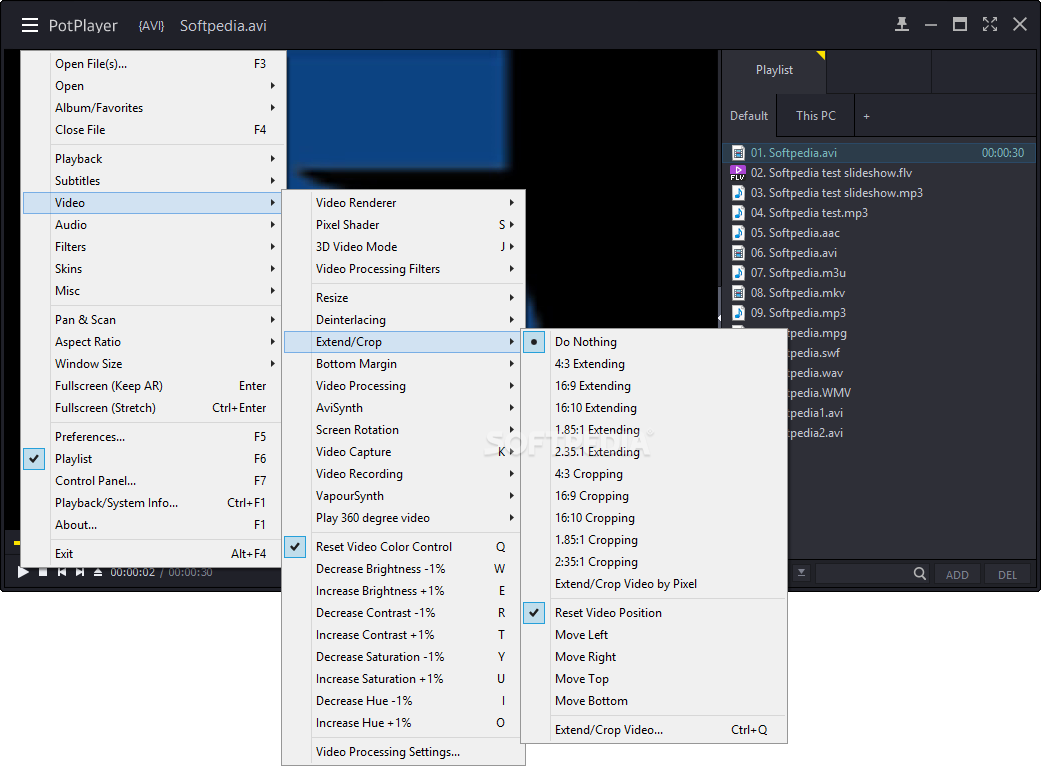Click the video icon of 08. Softpedia.mkv
Viewport: 1041px width, 766px height.
coord(738,292)
